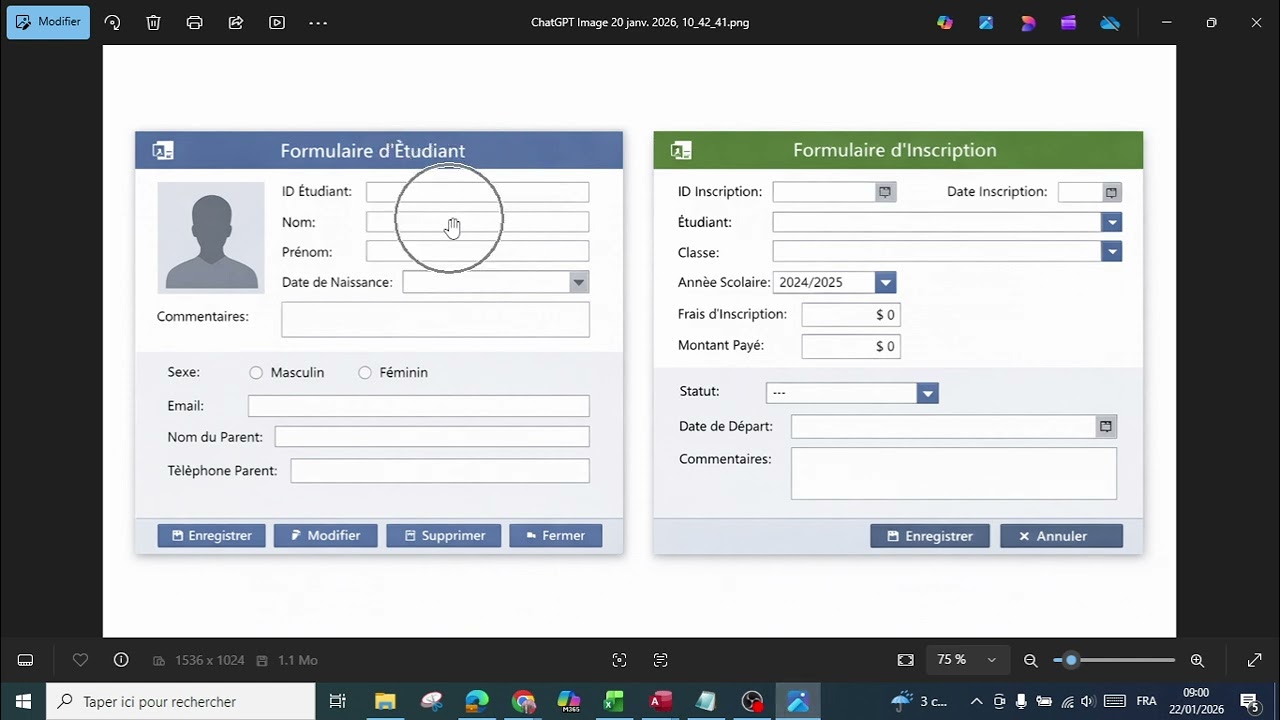Click the visual search icon at bottom center
This screenshot has width=1280, height=720.
pos(619,660)
